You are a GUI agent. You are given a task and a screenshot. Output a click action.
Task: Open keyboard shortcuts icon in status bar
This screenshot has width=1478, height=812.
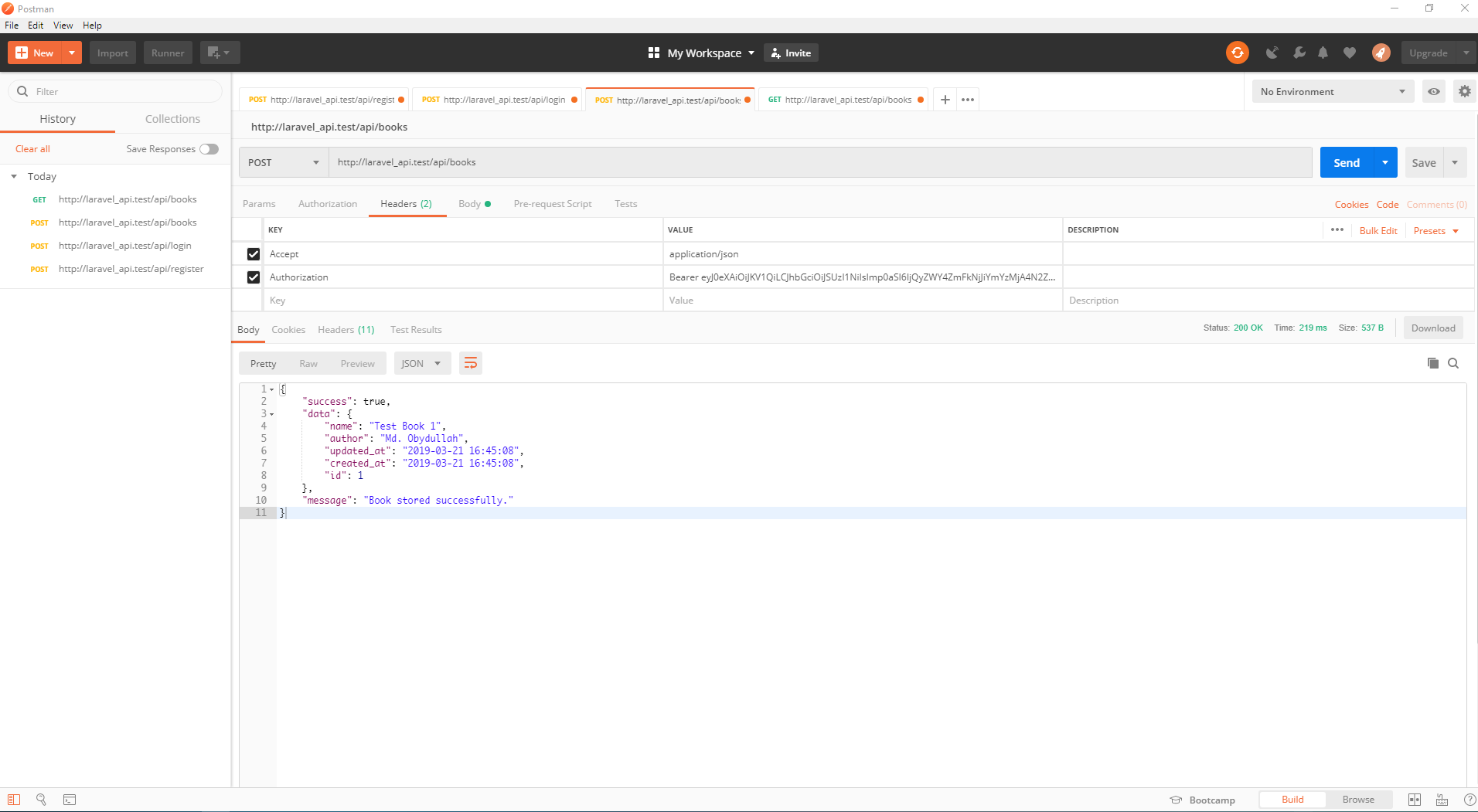1442,800
